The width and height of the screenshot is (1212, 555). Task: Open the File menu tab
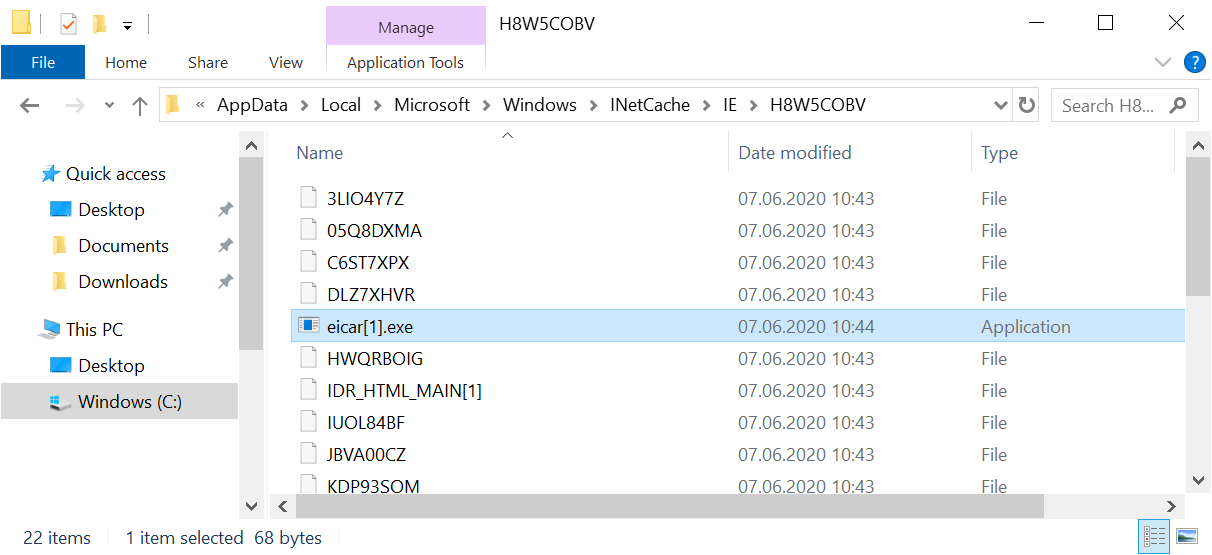(x=43, y=62)
